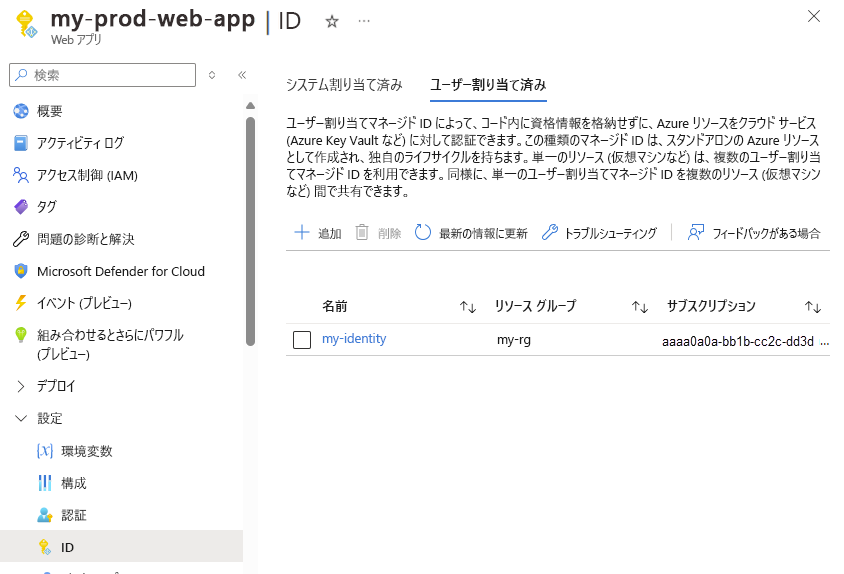Collapse the sidebar with double chevron

tap(242, 75)
